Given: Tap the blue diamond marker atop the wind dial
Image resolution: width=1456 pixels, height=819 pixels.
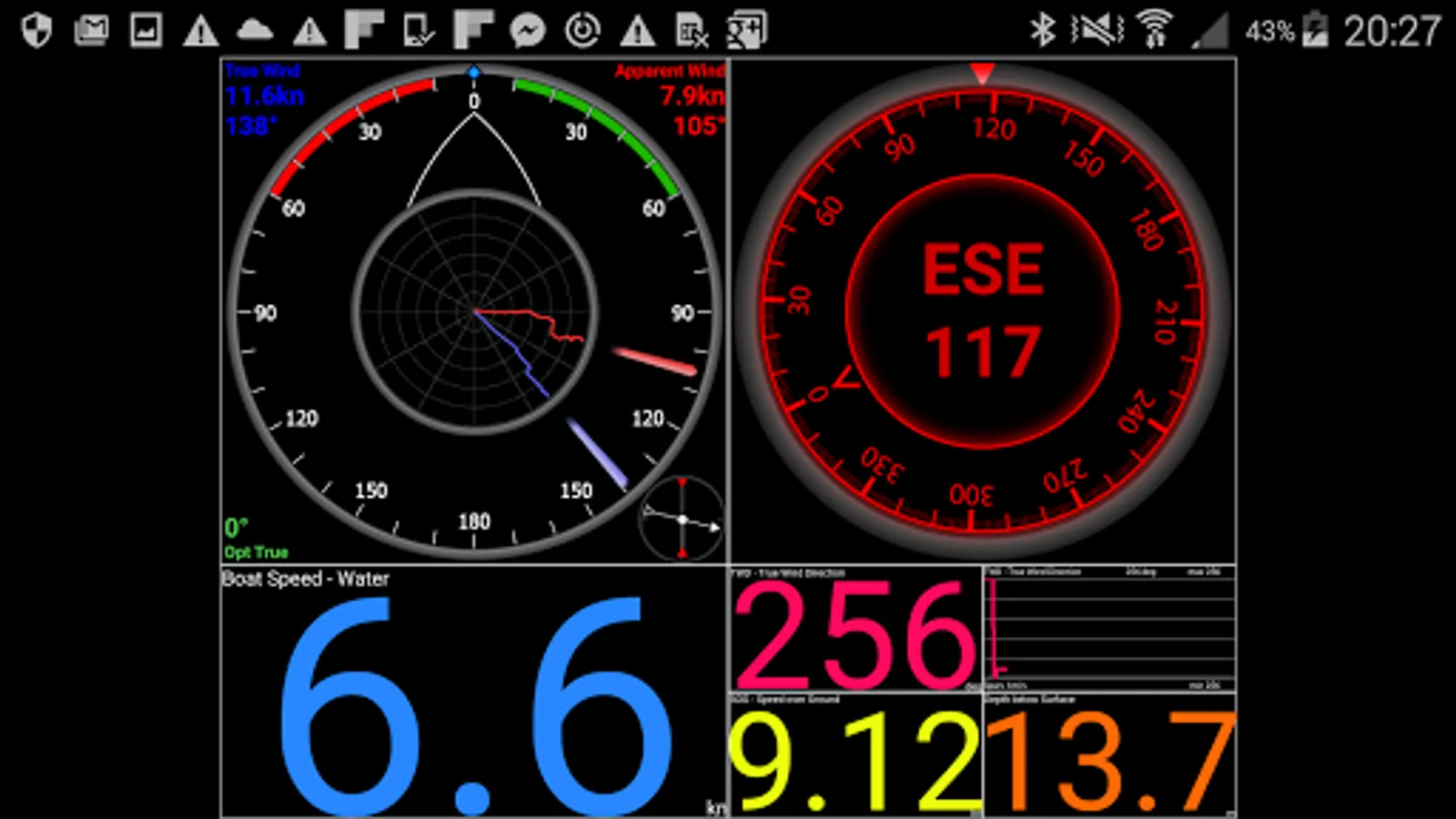Looking at the screenshot, I should click(x=473, y=72).
